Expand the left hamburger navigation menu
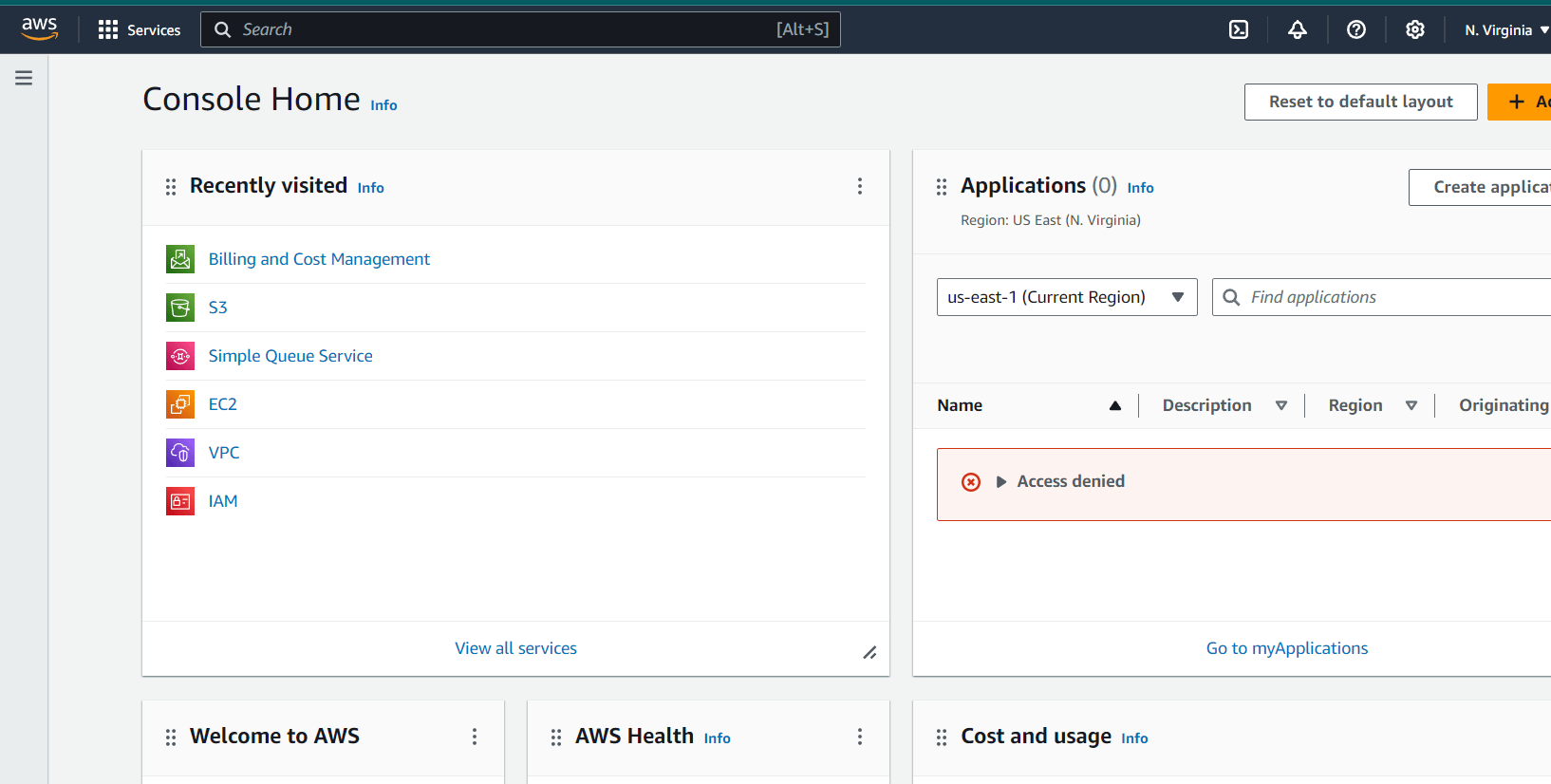Viewport: 1551px width, 784px height. [24, 78]
